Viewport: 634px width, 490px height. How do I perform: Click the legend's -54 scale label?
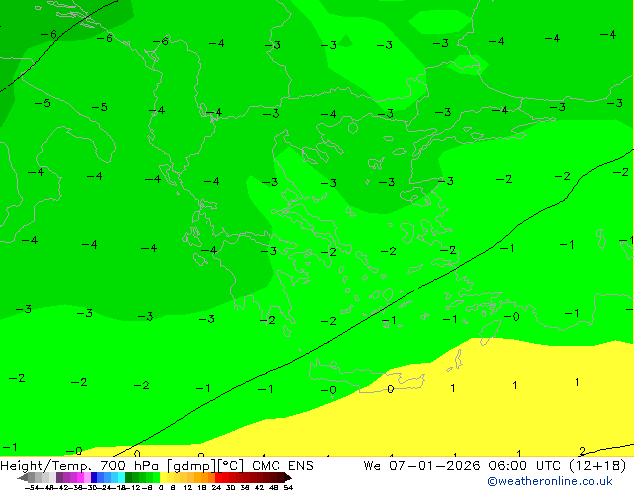pyautogui.click(x=32, y=487)
